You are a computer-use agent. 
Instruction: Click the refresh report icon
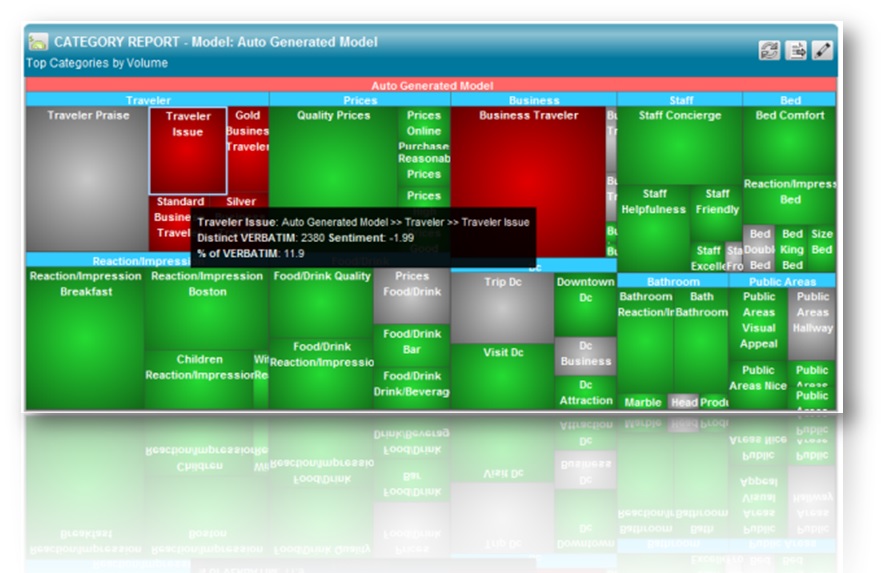coord(770,50)
